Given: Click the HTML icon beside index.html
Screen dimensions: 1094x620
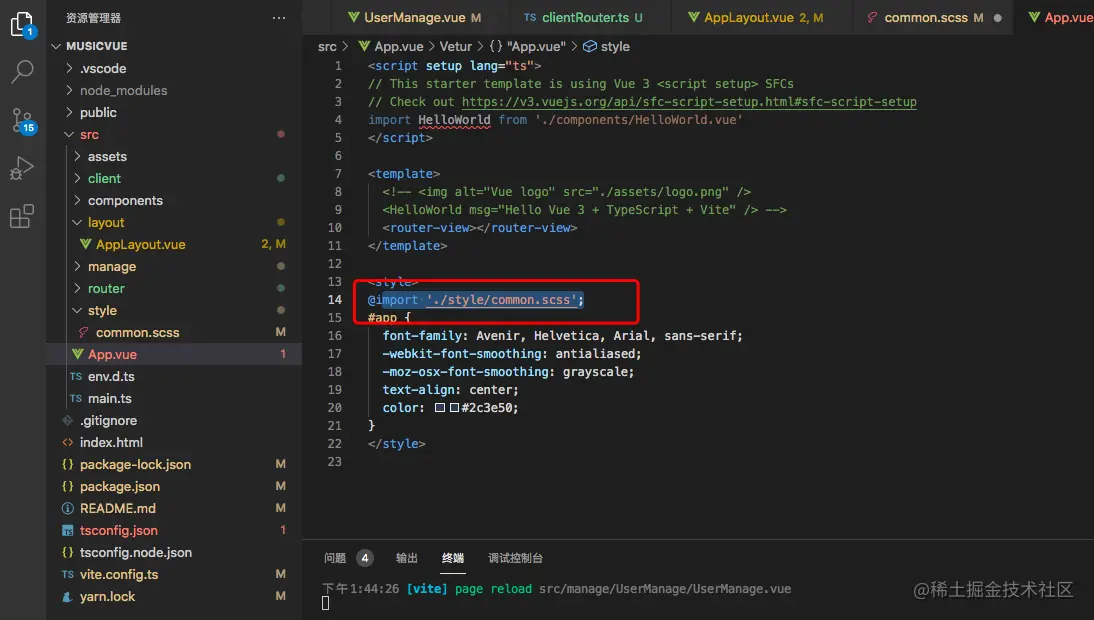Looking at the screenshot, I should (x=68, y=442).
